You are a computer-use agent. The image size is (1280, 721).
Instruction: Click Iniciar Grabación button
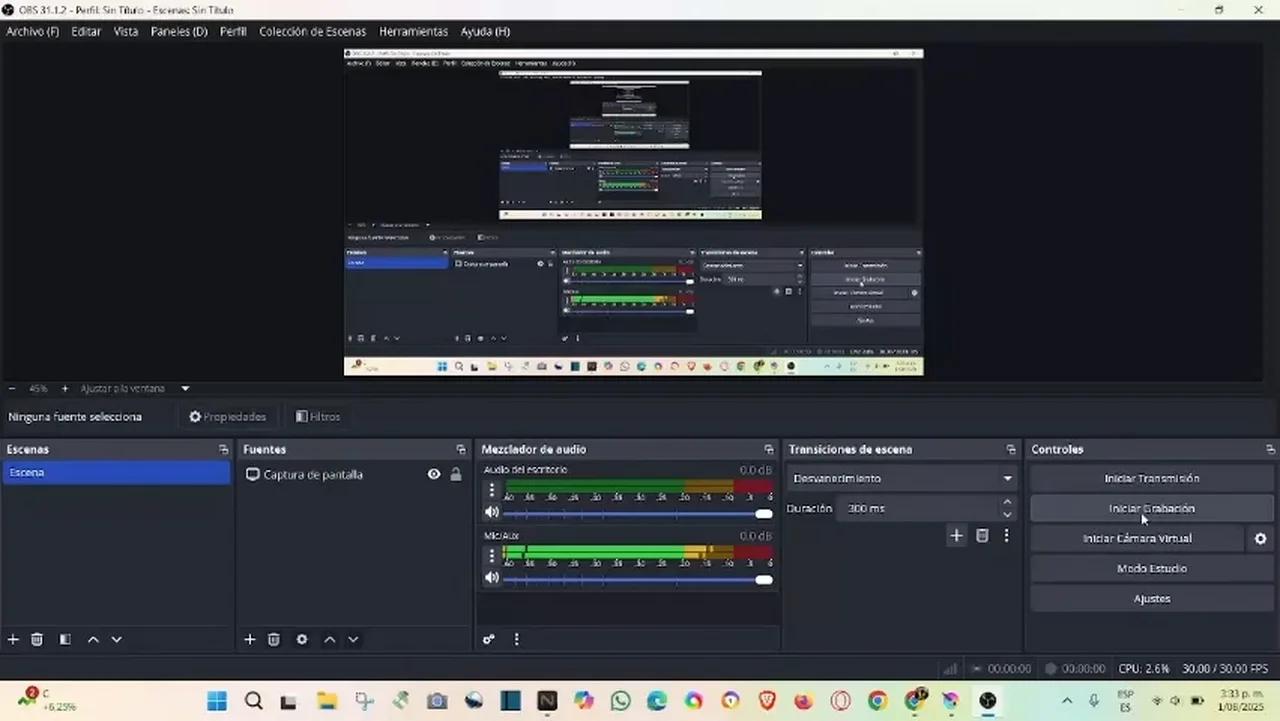1152,509
